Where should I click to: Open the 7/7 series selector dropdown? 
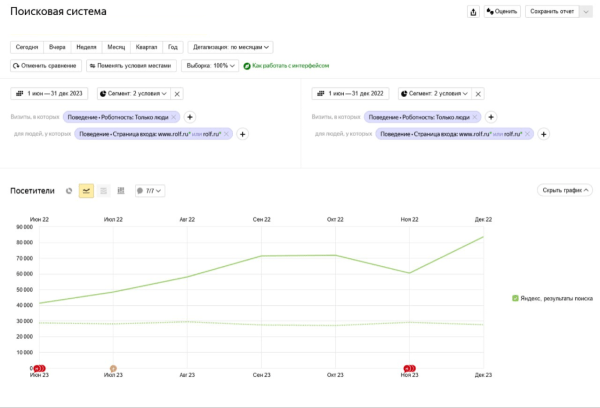click(150, 190)
